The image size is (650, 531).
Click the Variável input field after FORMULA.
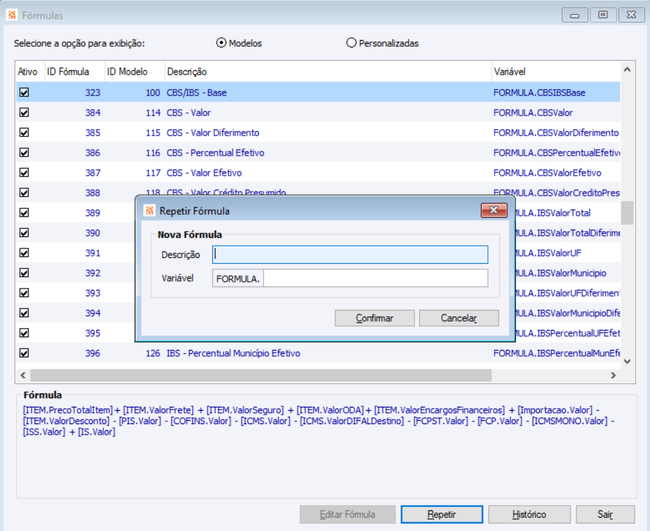(x=375, y=278)
